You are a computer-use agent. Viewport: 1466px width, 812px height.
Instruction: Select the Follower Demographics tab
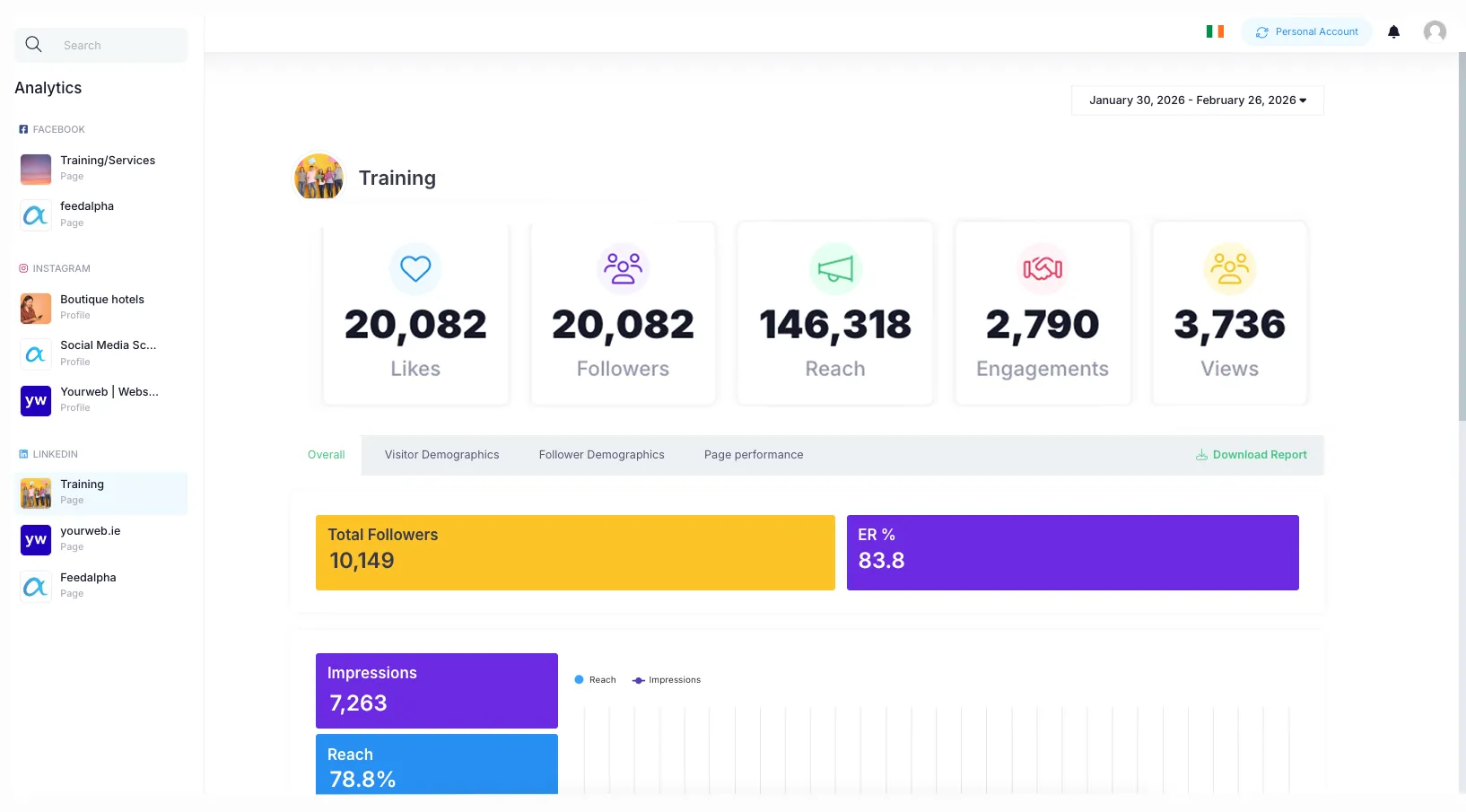click(601, 455)
